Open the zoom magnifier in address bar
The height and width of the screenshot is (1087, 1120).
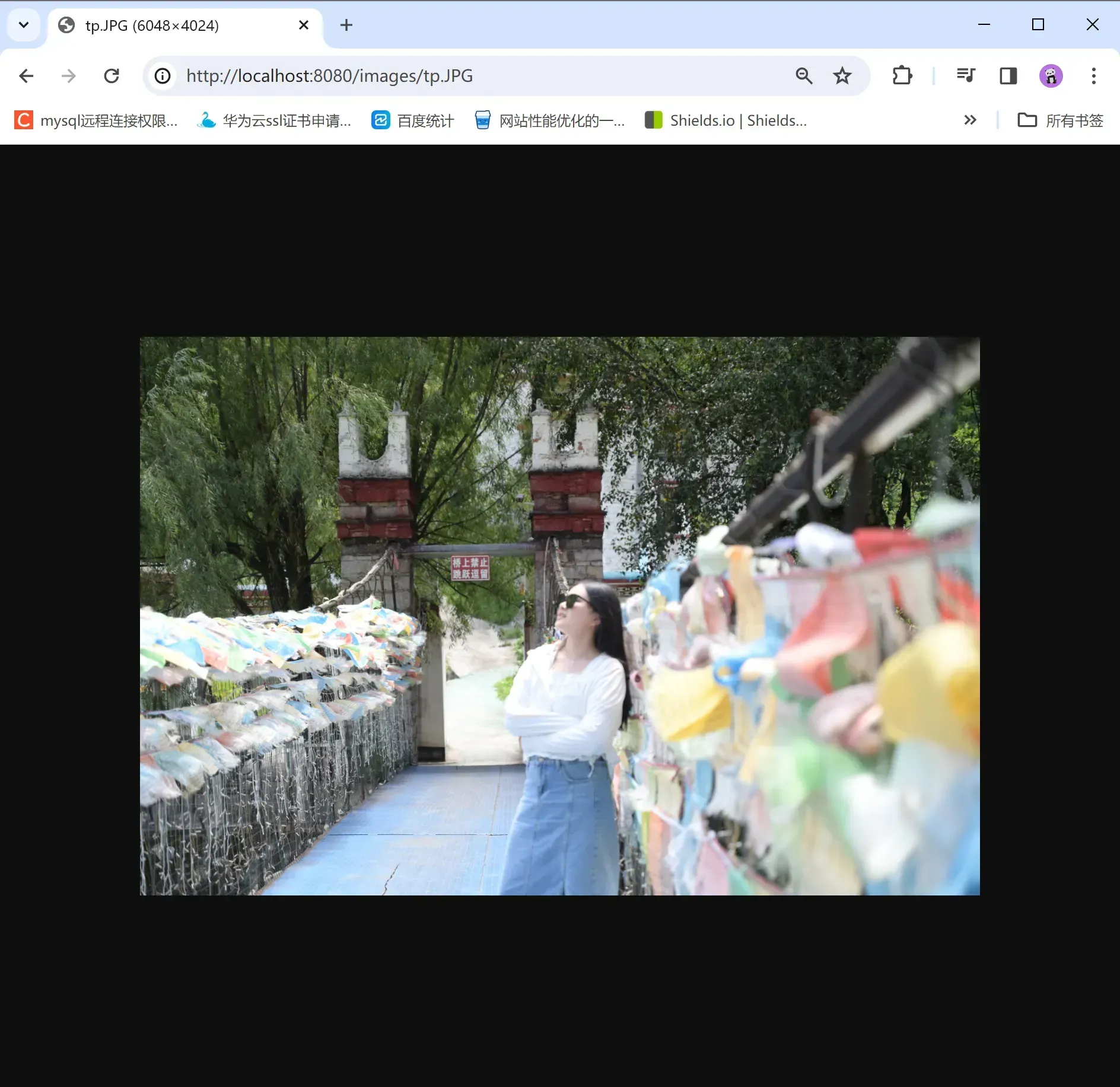(804, 76)
